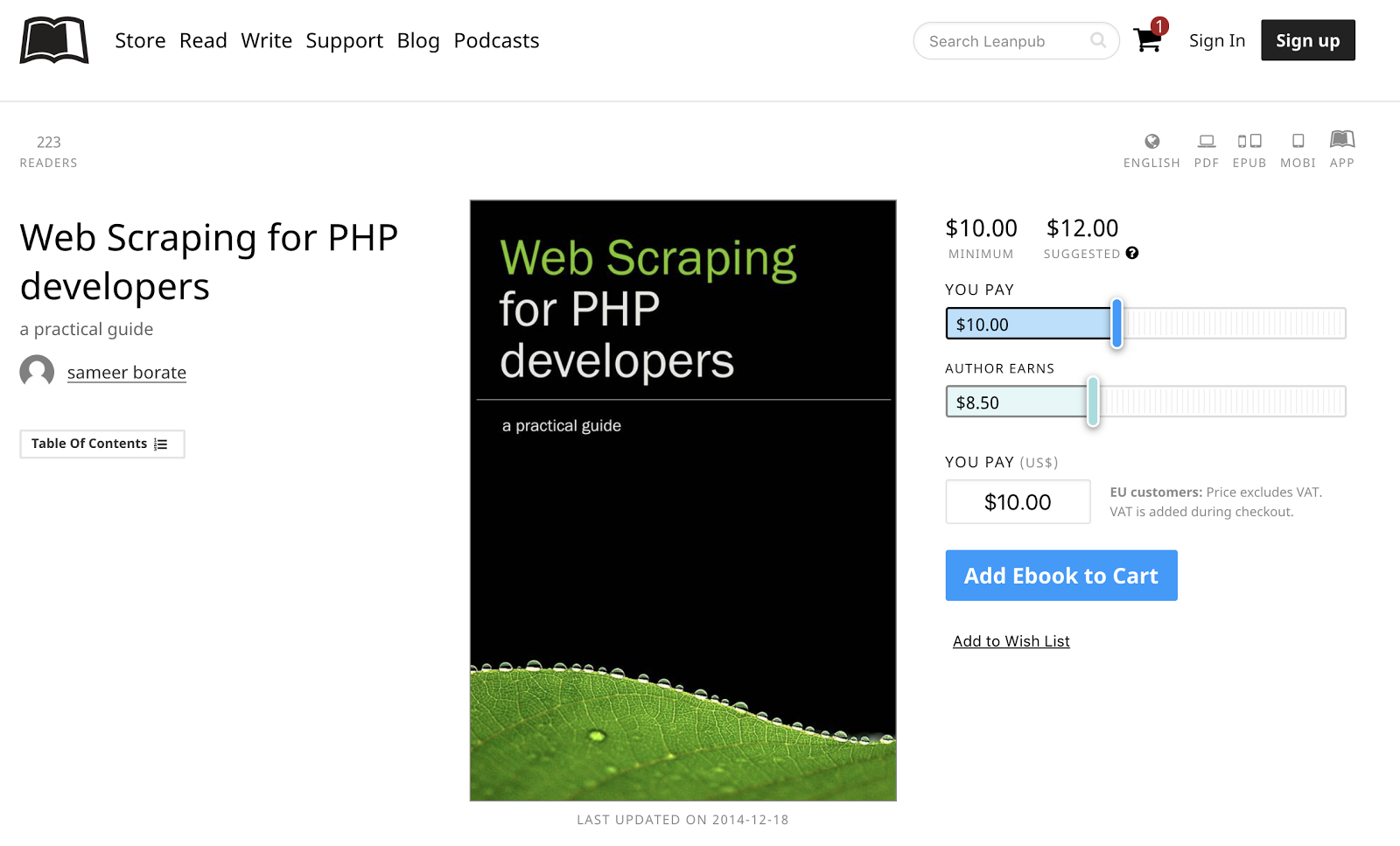Viewport: 1400px width, 846px height.
Task: Open the Write menu
Action: [267, 40]
